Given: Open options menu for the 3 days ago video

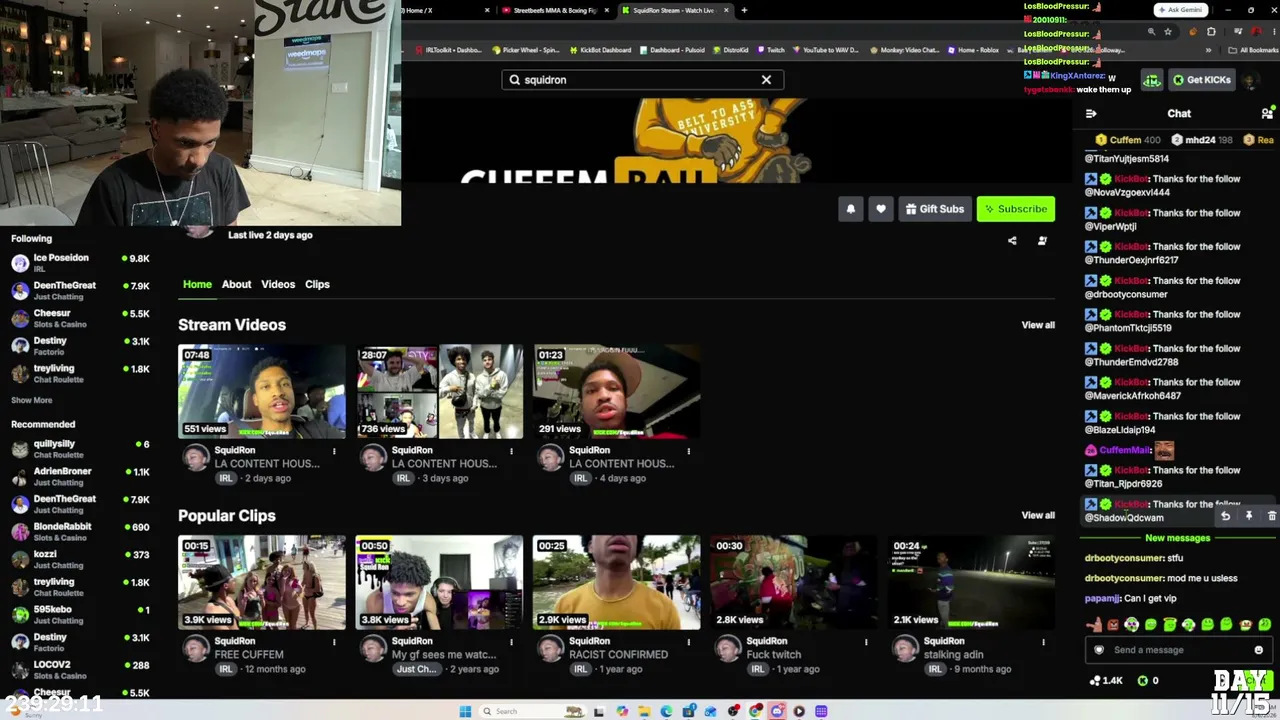Looking at the screenshot, I should click(x=511, y=451).
